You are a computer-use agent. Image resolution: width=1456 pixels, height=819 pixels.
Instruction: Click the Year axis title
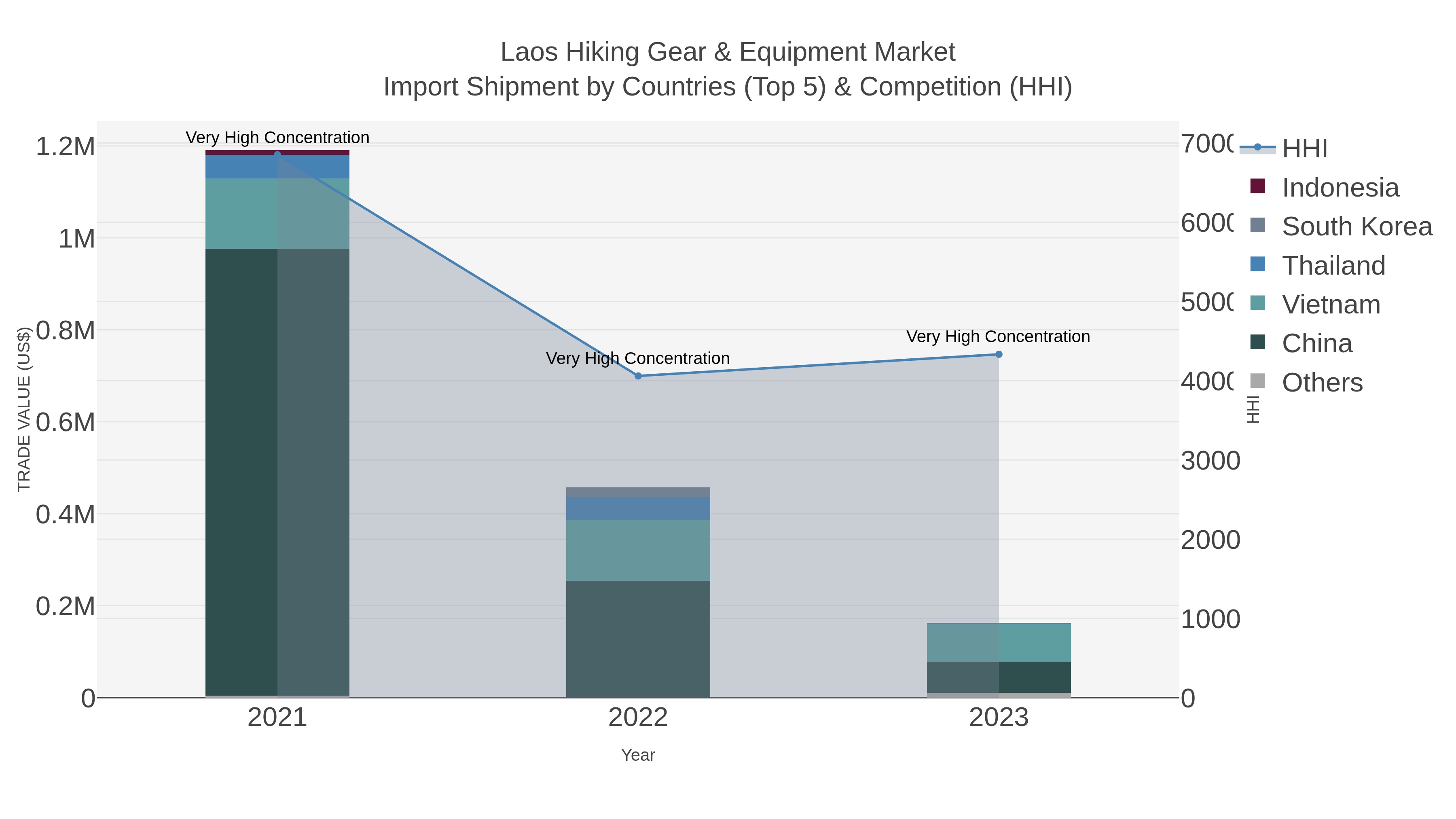pos(638,755)
